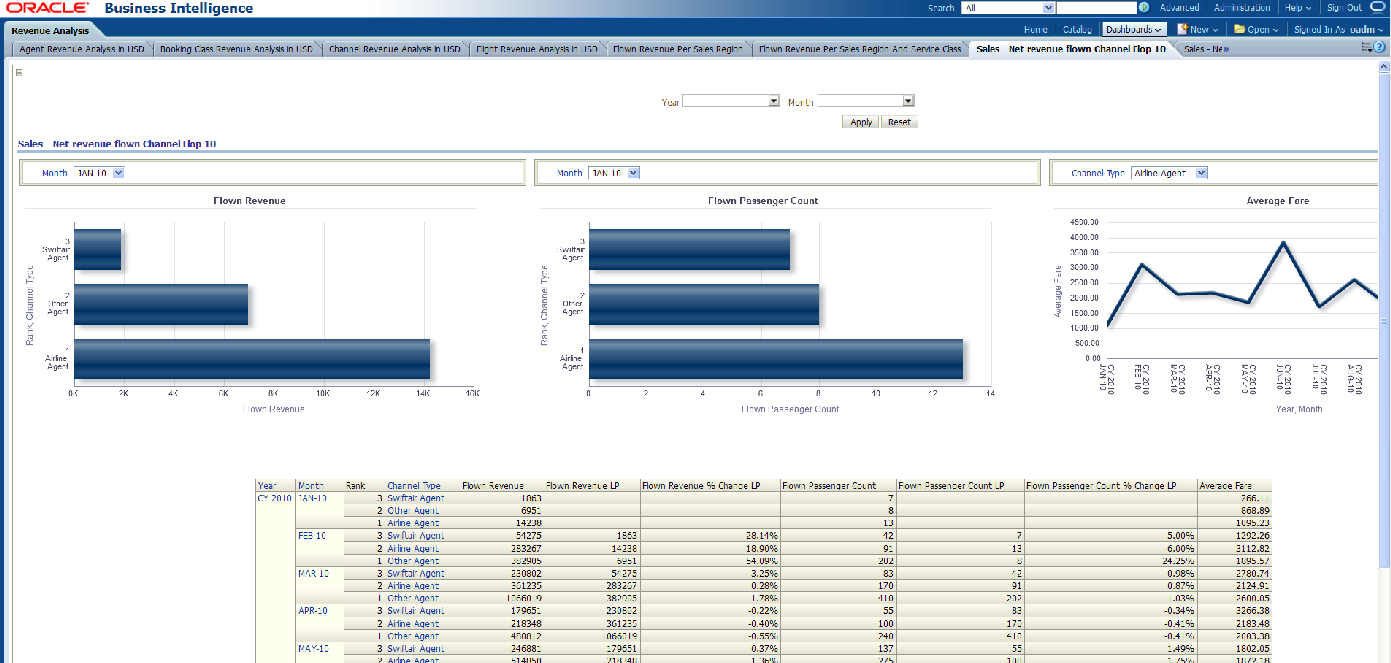1391x663 pixels.
Task: Open the Channel Type dropdown
Action: [x=1201, y=173]
